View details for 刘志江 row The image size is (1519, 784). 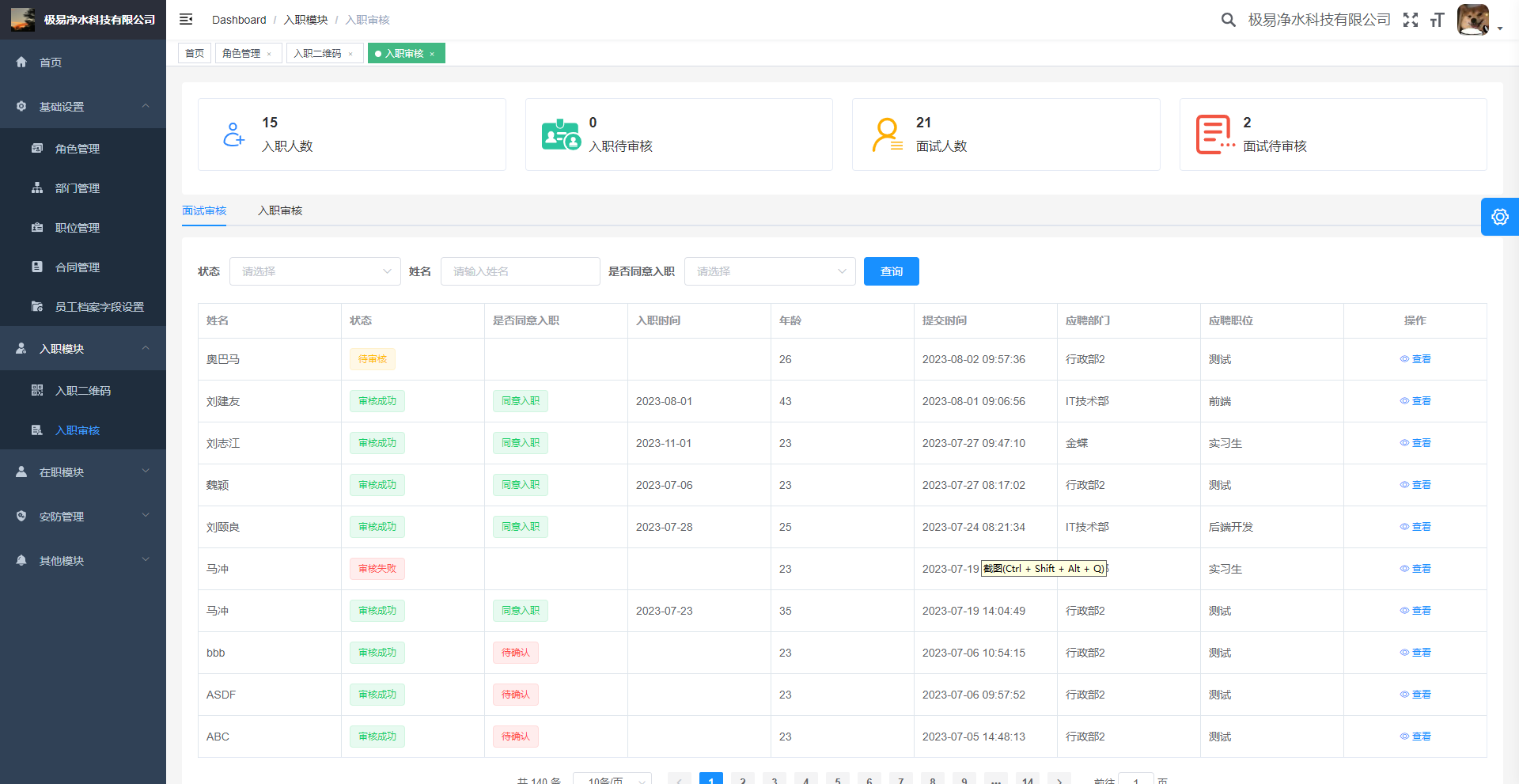tap(1415, 443)
